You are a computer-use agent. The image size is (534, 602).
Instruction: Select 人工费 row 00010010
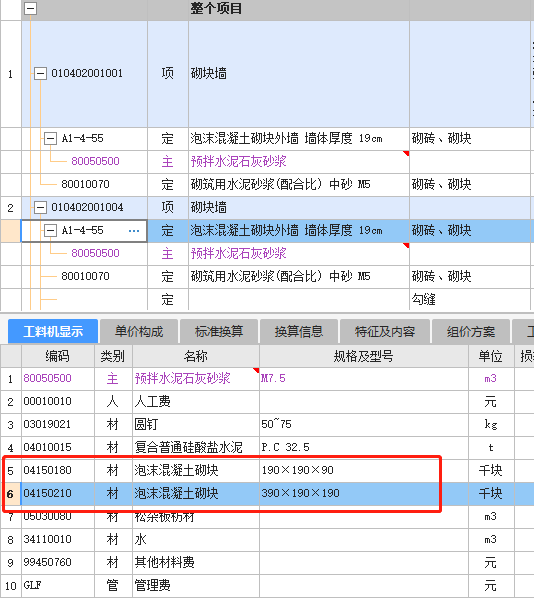pyautogui.click(x=267, y=402)
